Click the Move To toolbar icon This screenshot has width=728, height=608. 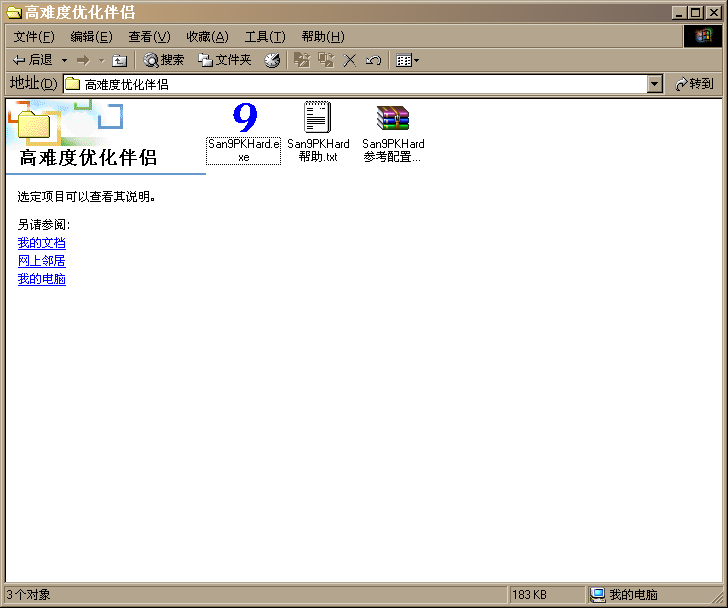(302, 60)
